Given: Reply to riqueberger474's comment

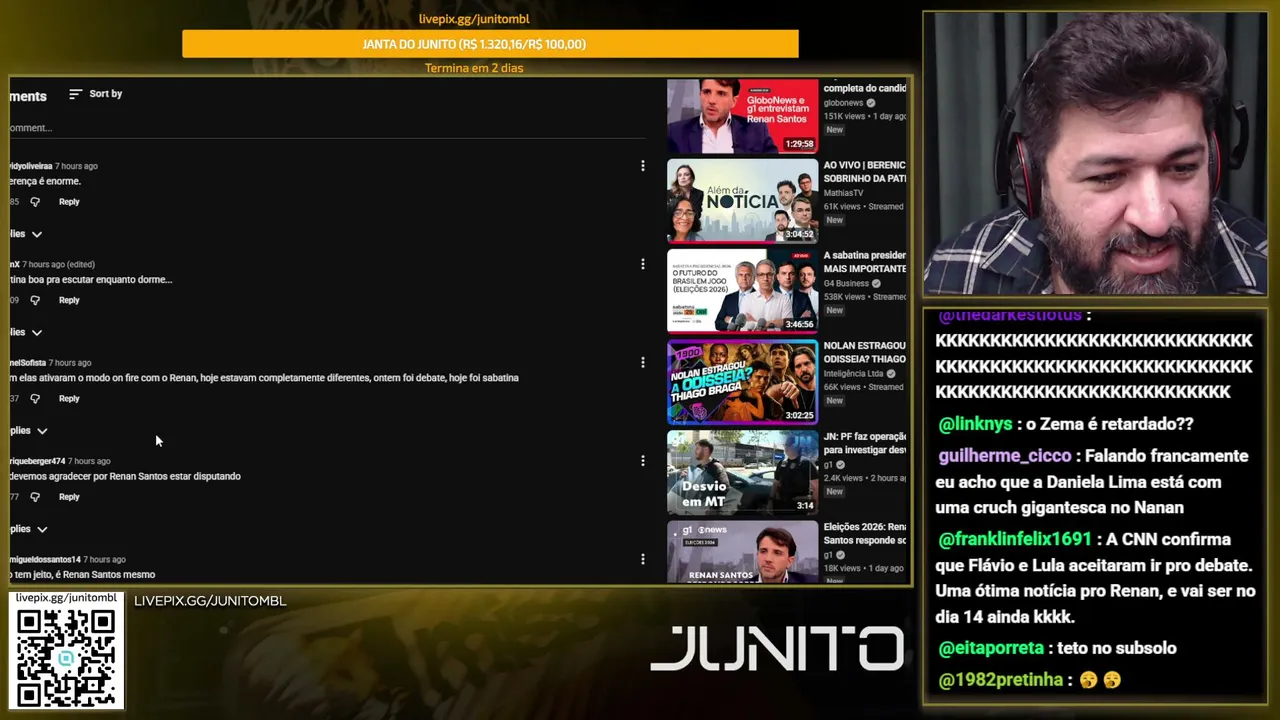Looking at the screenshot, I should pos(69,497).
